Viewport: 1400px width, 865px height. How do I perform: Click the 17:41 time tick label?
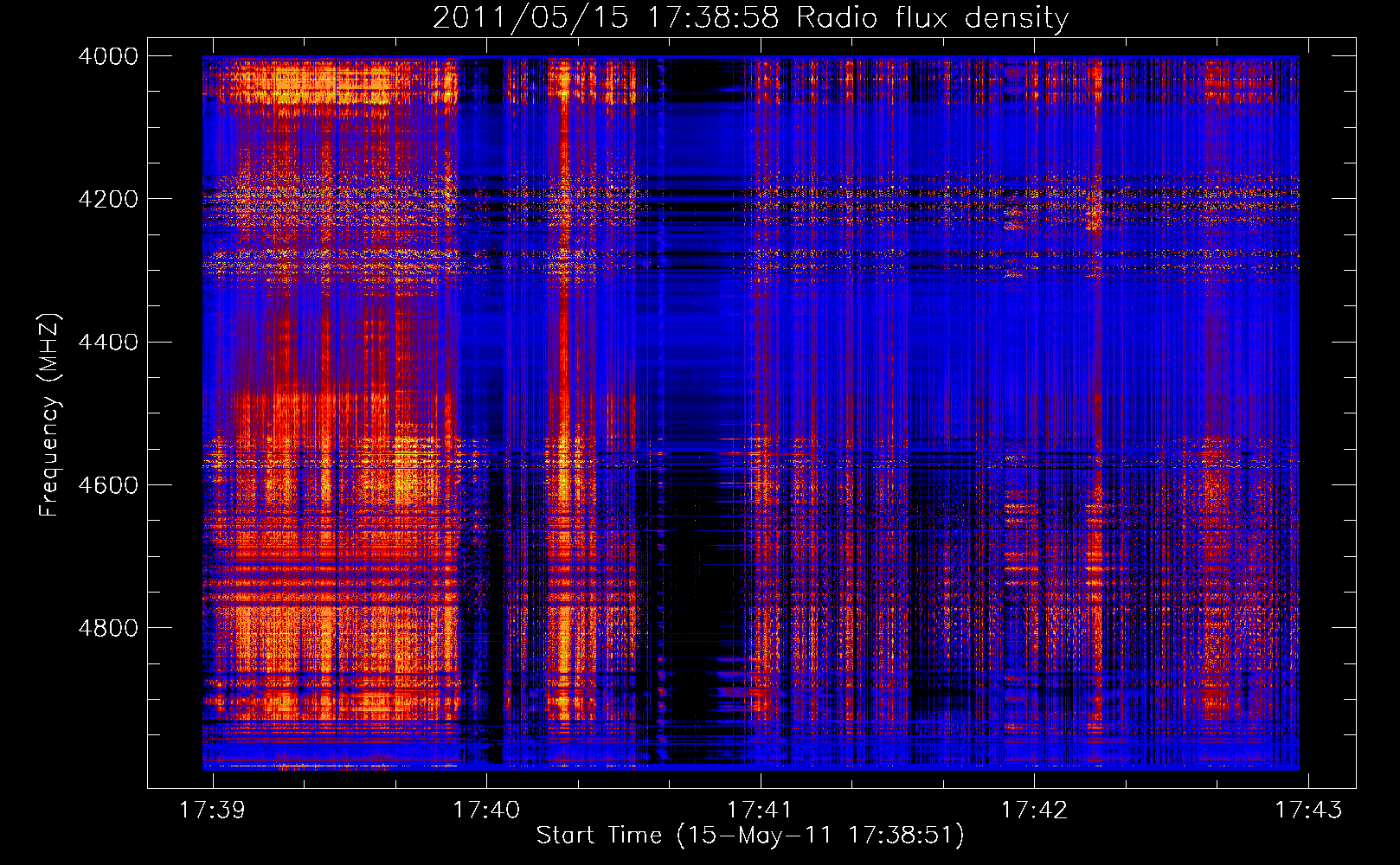(760, 810)
